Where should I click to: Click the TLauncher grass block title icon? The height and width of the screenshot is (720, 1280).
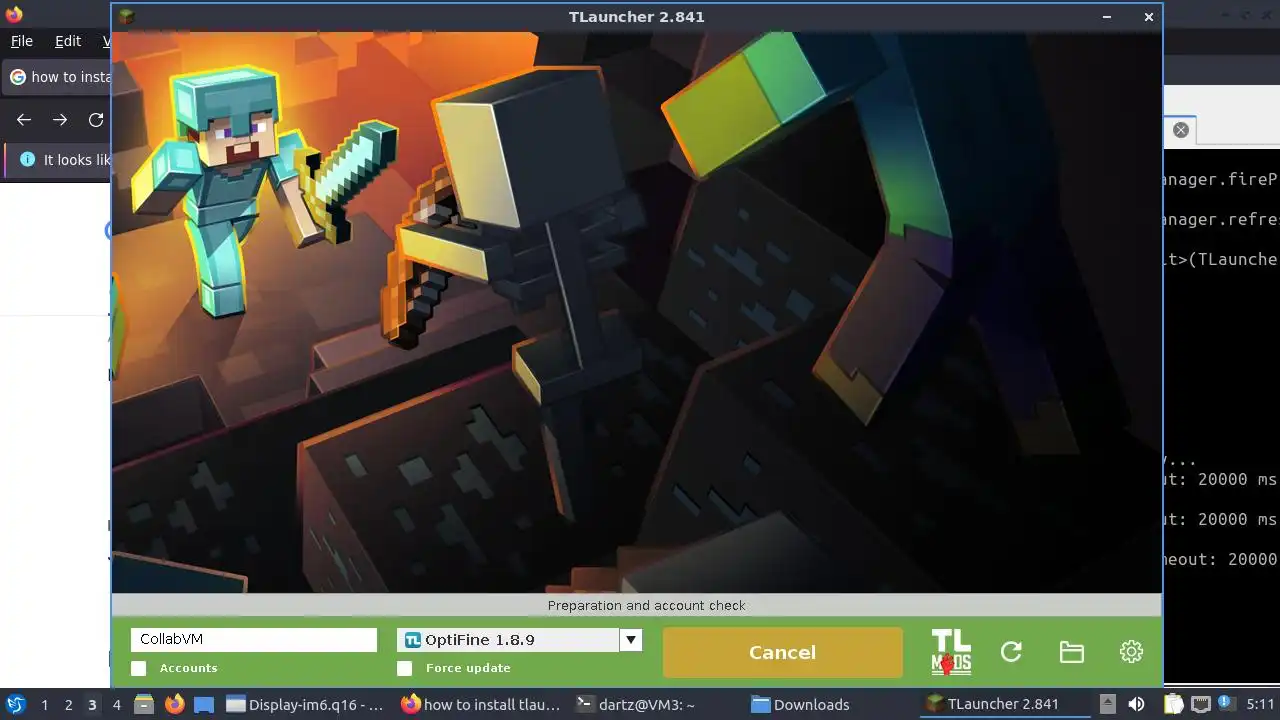tap(125, 17)
